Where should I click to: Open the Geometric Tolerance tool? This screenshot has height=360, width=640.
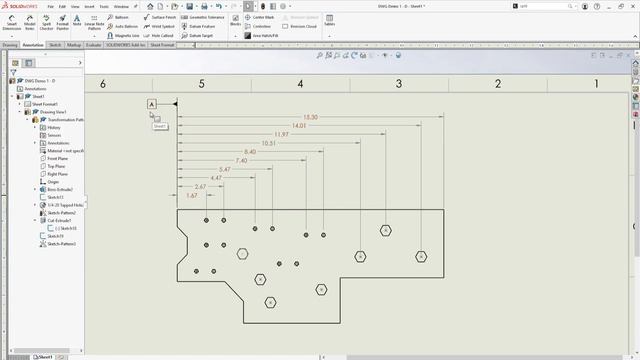pyautogui.click(x=202, y=17)
